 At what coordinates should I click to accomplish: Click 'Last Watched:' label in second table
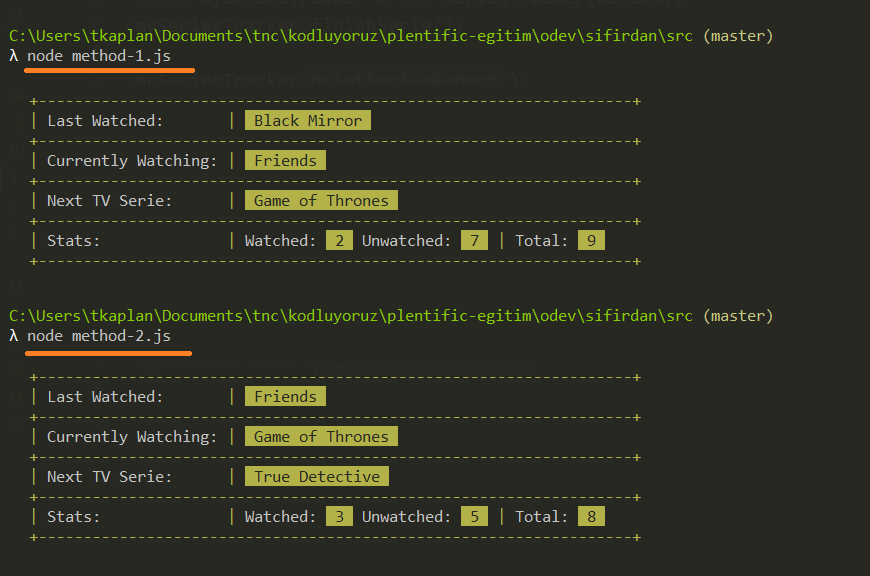(x=105, y=396)
